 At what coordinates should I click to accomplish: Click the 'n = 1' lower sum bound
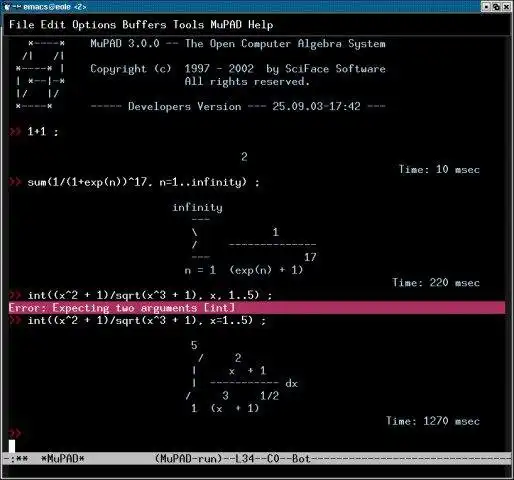200,270
